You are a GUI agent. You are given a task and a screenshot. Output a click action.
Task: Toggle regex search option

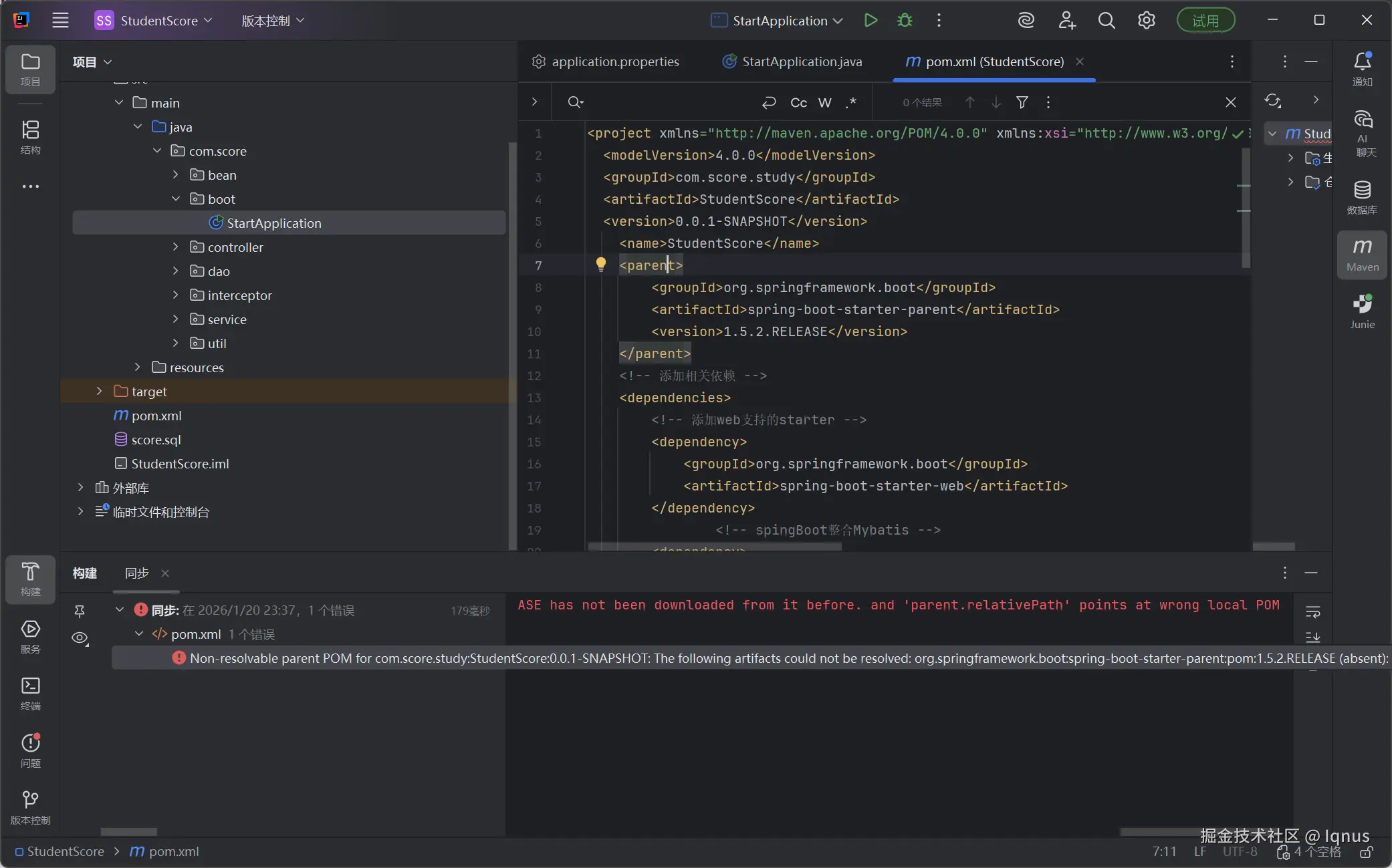850,102
